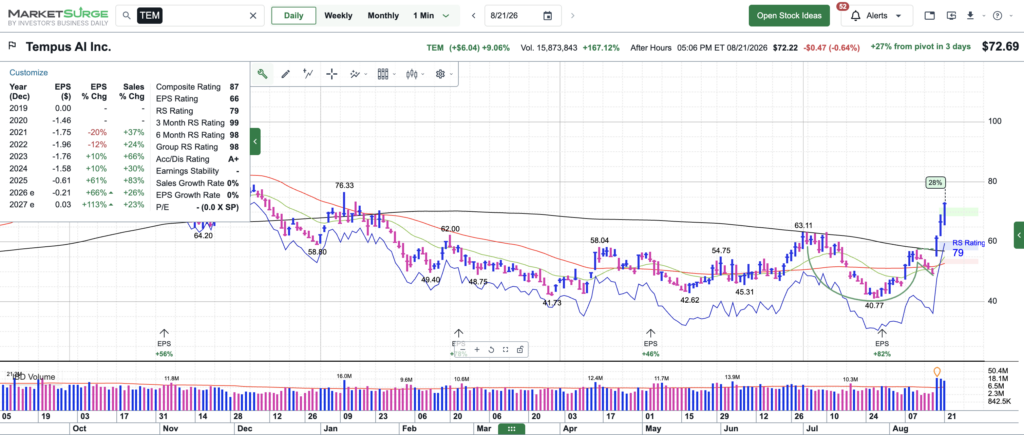Click the search magnifier icon

click(x=127, y=16)
